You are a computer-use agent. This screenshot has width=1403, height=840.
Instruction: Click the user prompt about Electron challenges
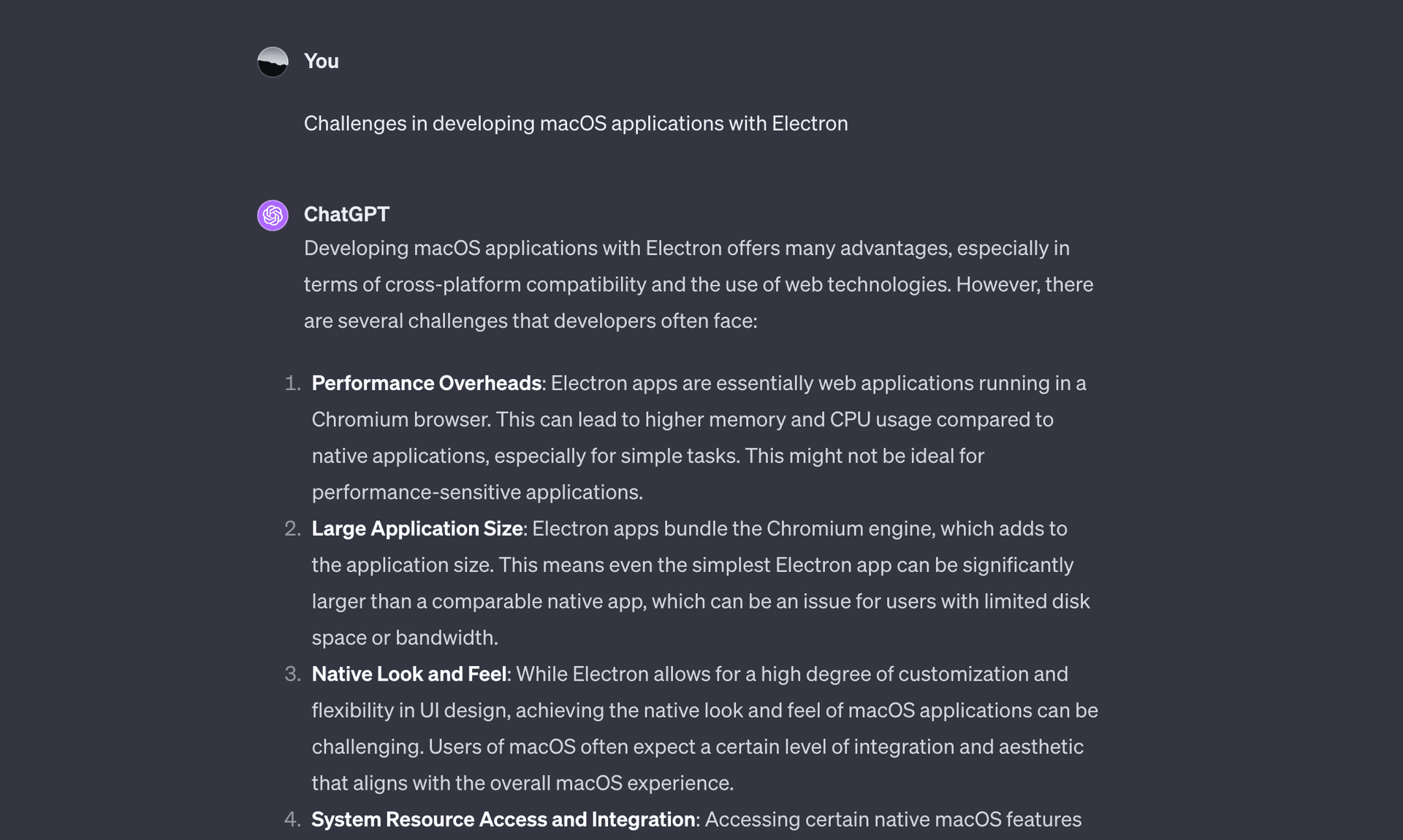click(575, 123)
